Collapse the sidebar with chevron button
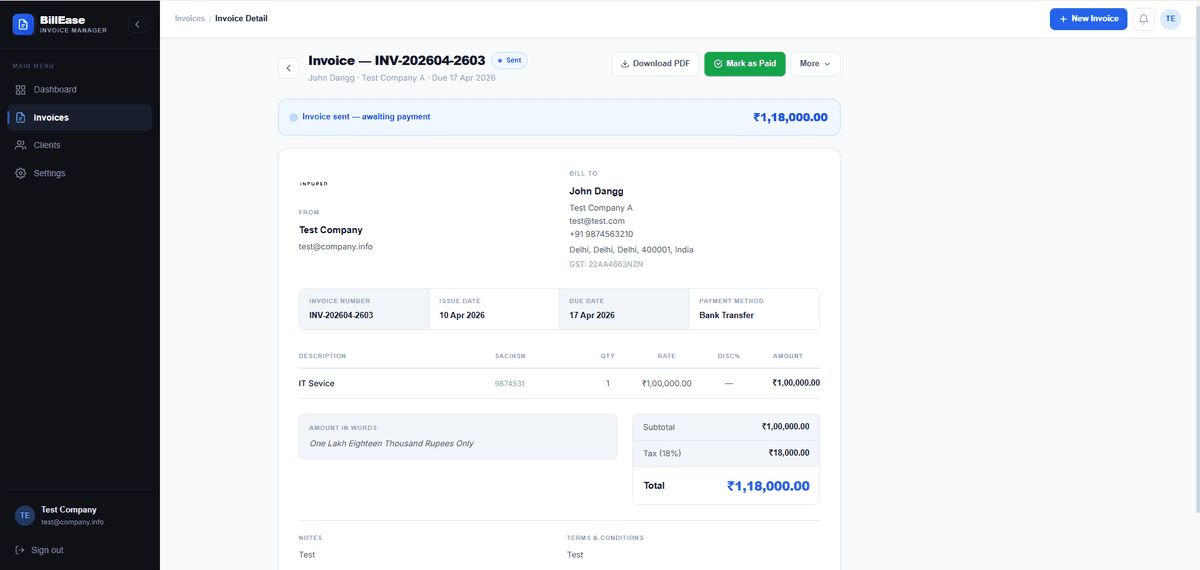The height and width of the screenshot is (570, 1200). coord(138,24)
